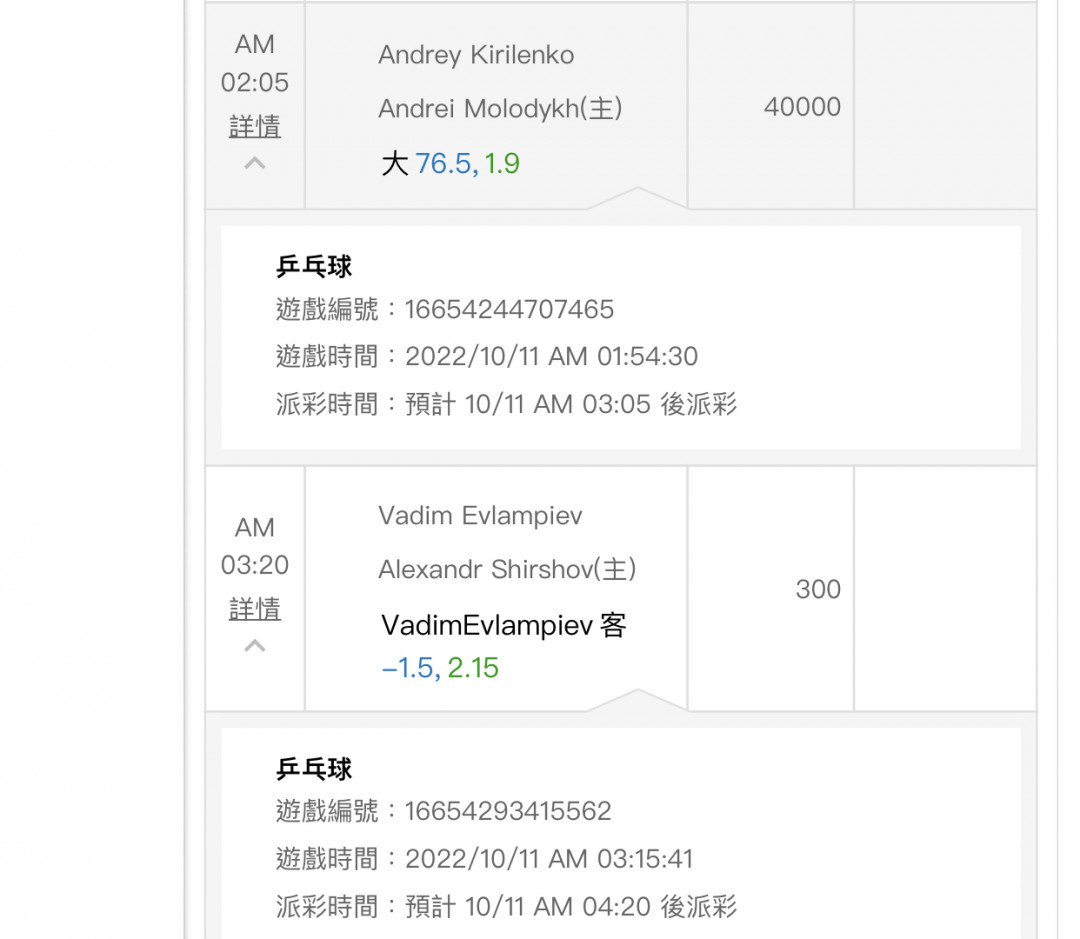Screen dimensions: 1080x939
Task: Open 詳情 link for the 02:05 match
Action: click(x=255, y=127)
